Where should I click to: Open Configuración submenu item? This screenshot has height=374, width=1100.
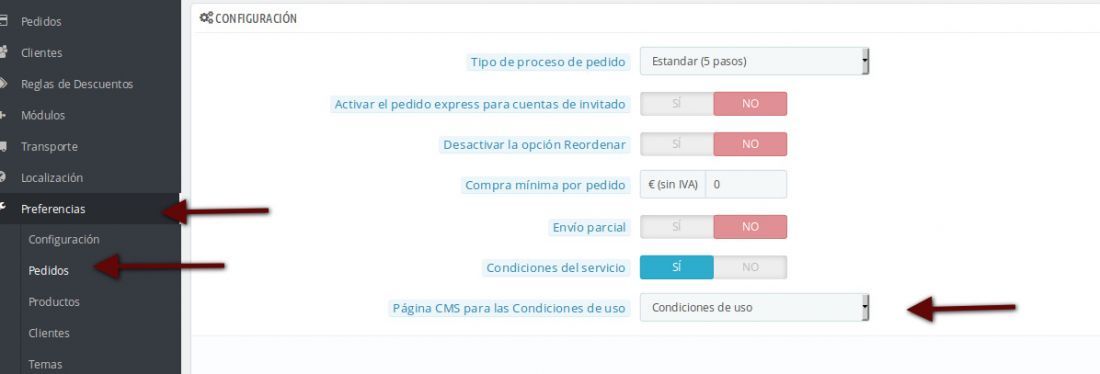point(64,240)
